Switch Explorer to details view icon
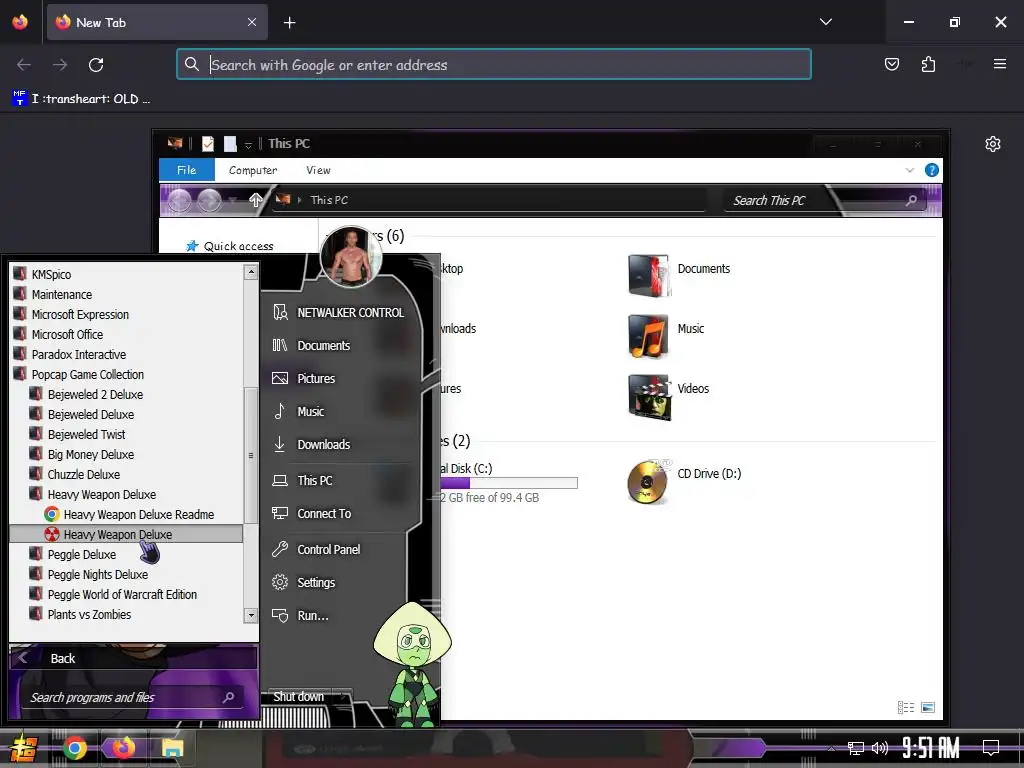The width and height of the screenshot is (1024, 768). coord(906,707)
